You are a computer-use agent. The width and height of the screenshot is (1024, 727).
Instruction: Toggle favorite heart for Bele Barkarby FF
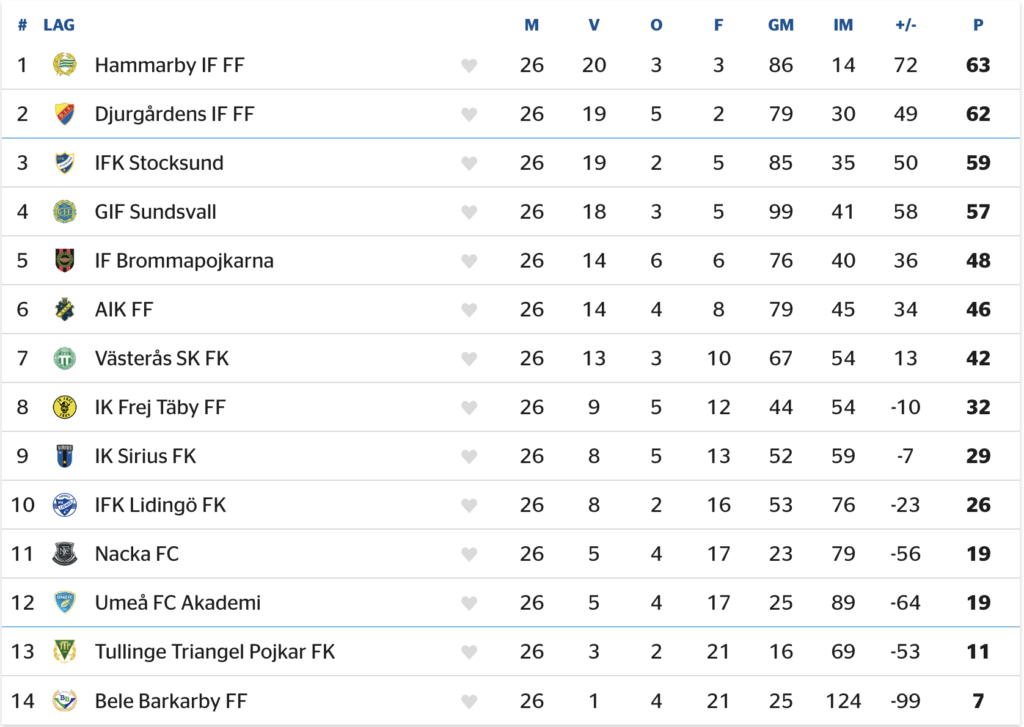(x=469, y=701)
